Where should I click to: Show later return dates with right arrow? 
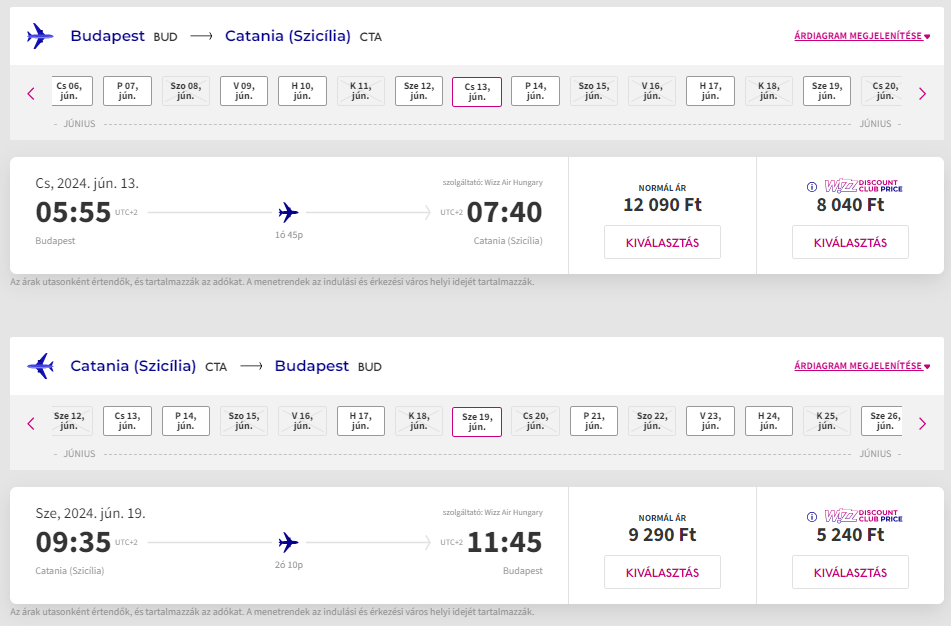921,423
